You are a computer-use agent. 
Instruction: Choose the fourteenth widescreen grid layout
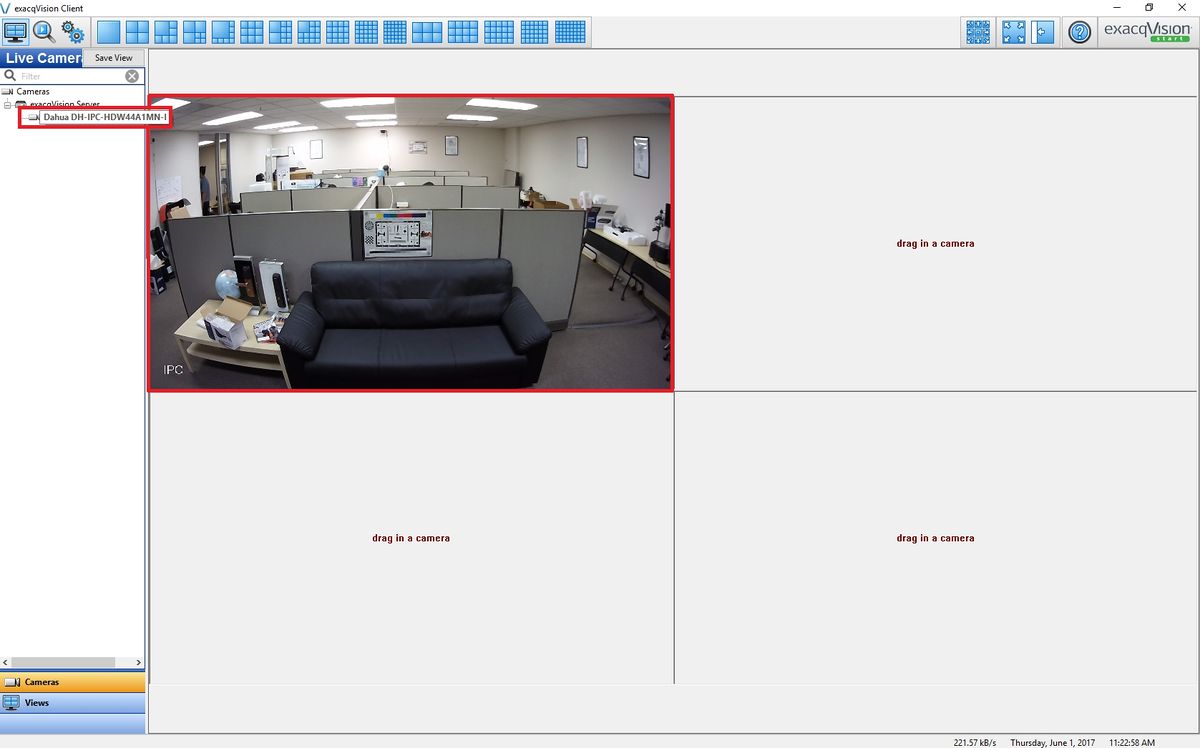[x=499, y=32]
